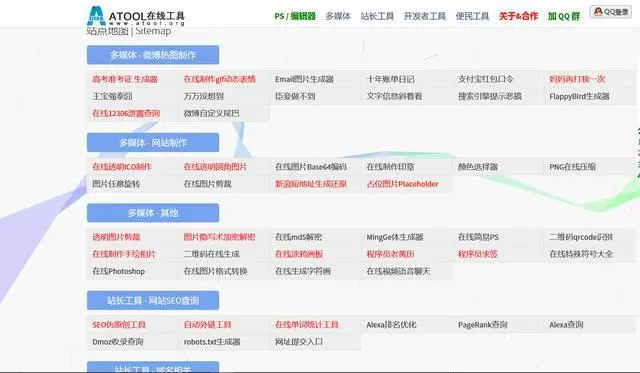This screenshot has width=640, height=373.
Task: Open the 自动外链工具 link
Action: tap(207, 325)
